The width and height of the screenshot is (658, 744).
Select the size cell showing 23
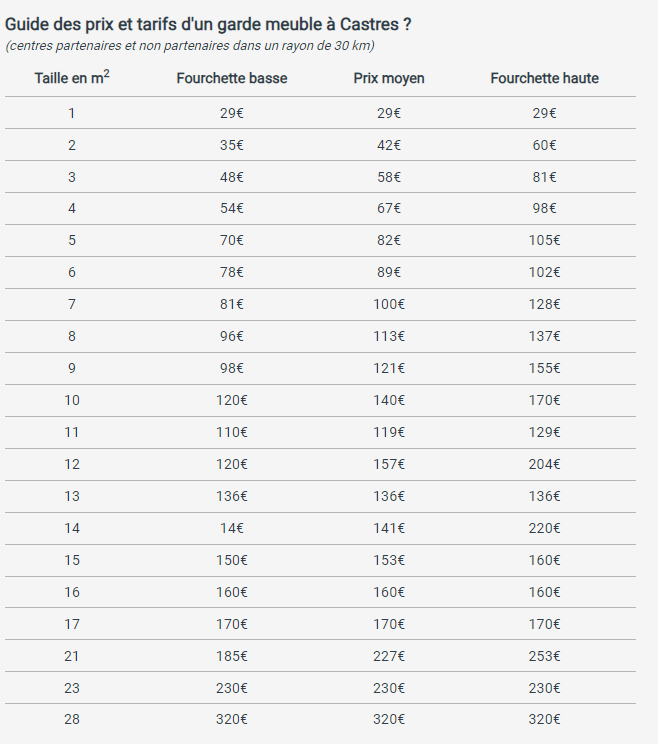pos(72,688)
